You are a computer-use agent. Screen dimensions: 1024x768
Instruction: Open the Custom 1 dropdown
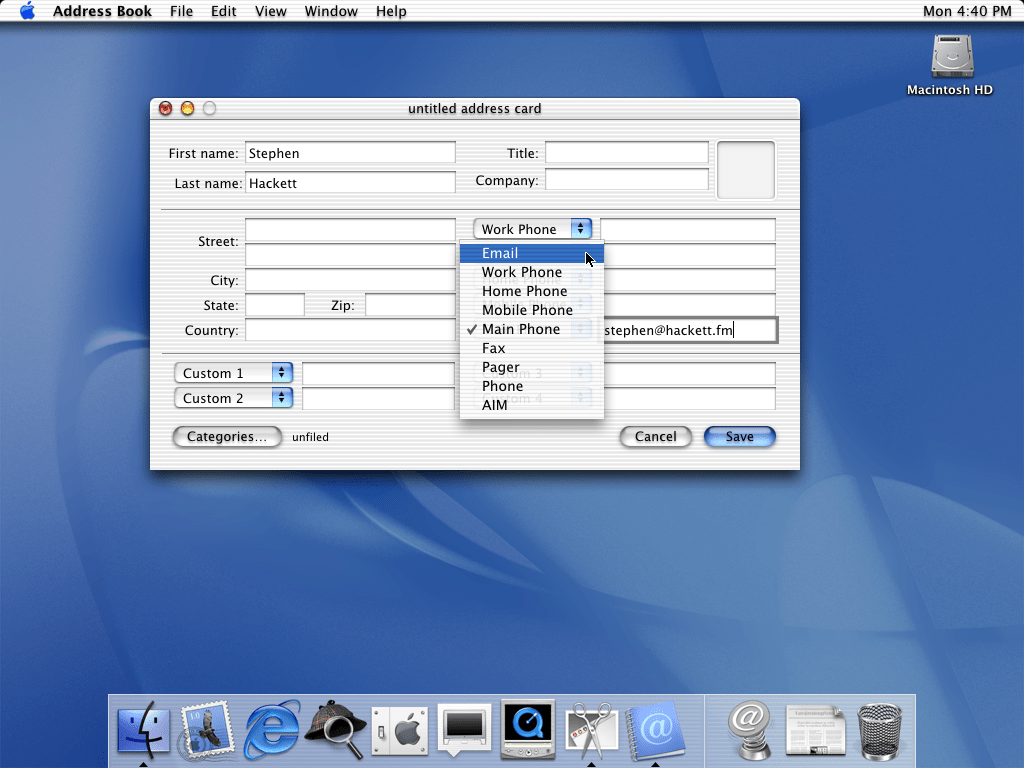(x=232, y=373)
